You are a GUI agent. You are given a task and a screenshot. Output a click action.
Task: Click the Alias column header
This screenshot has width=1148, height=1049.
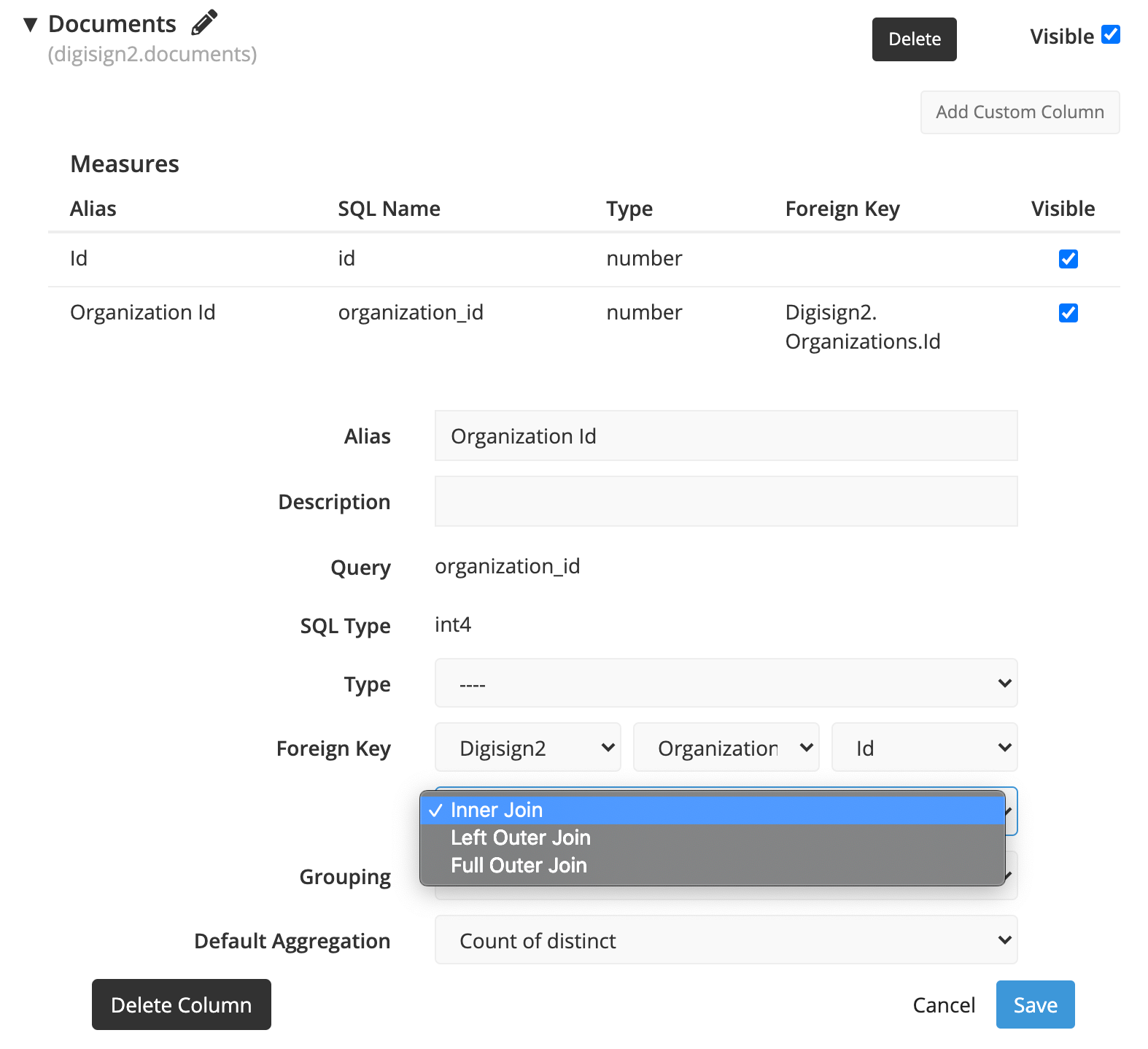(93, 209)
